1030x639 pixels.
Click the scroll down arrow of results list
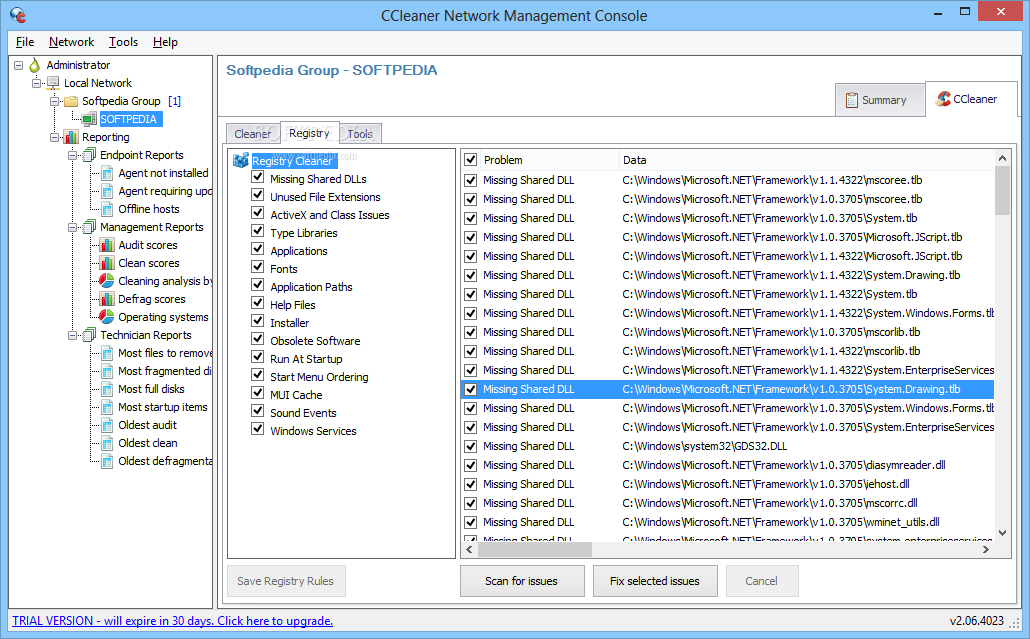pyautogui.click(x=1002, y=533)
